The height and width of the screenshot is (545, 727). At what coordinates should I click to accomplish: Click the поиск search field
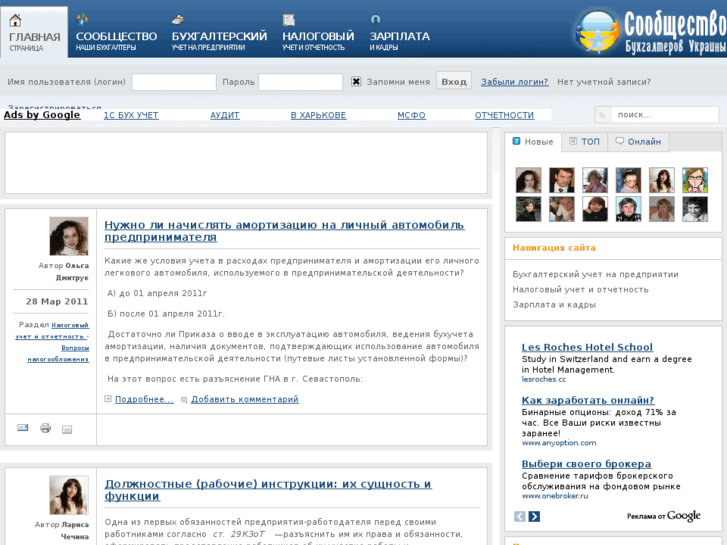(665, 115)
